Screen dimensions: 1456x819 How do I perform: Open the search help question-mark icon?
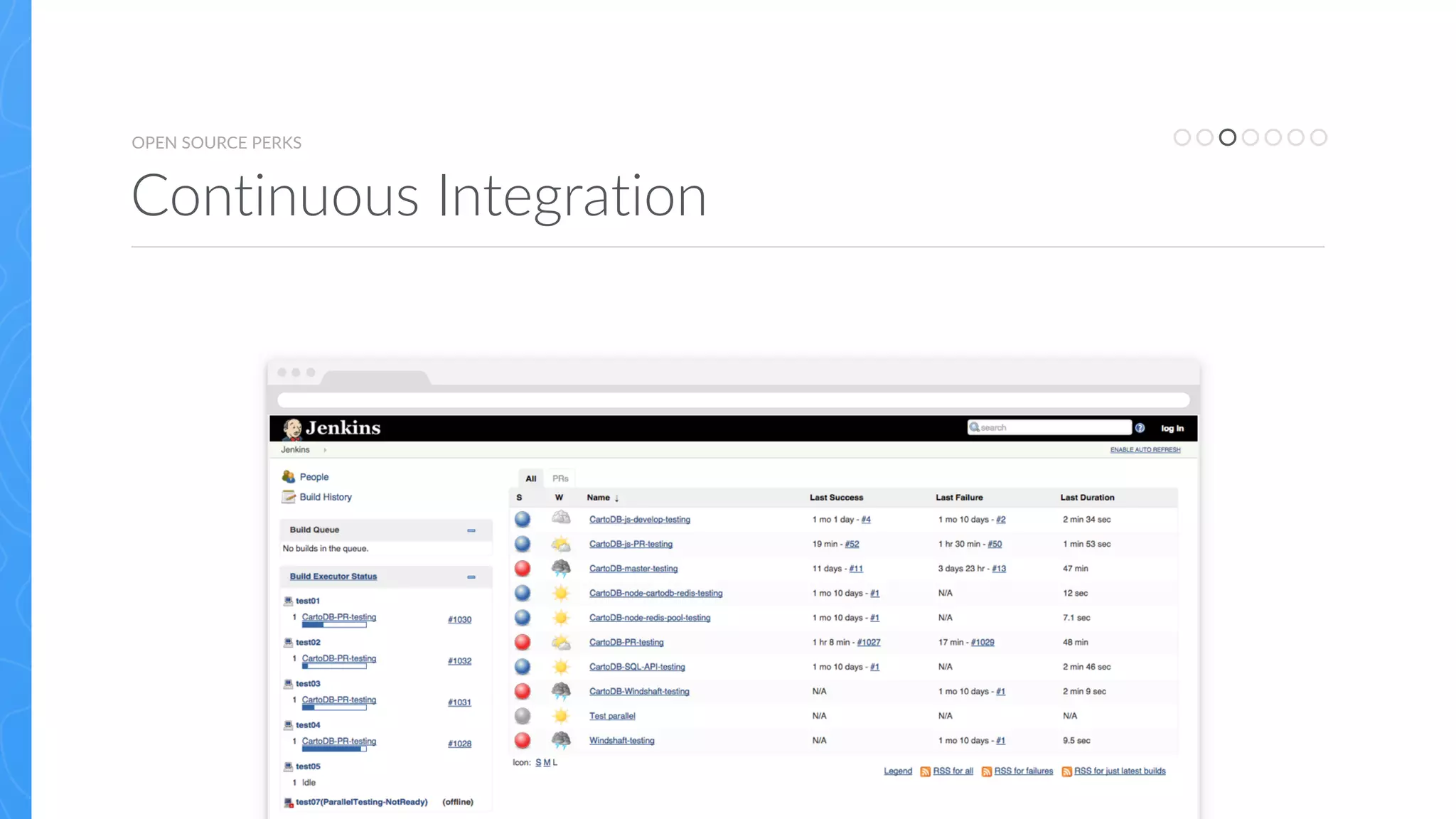coord(1140,428)
